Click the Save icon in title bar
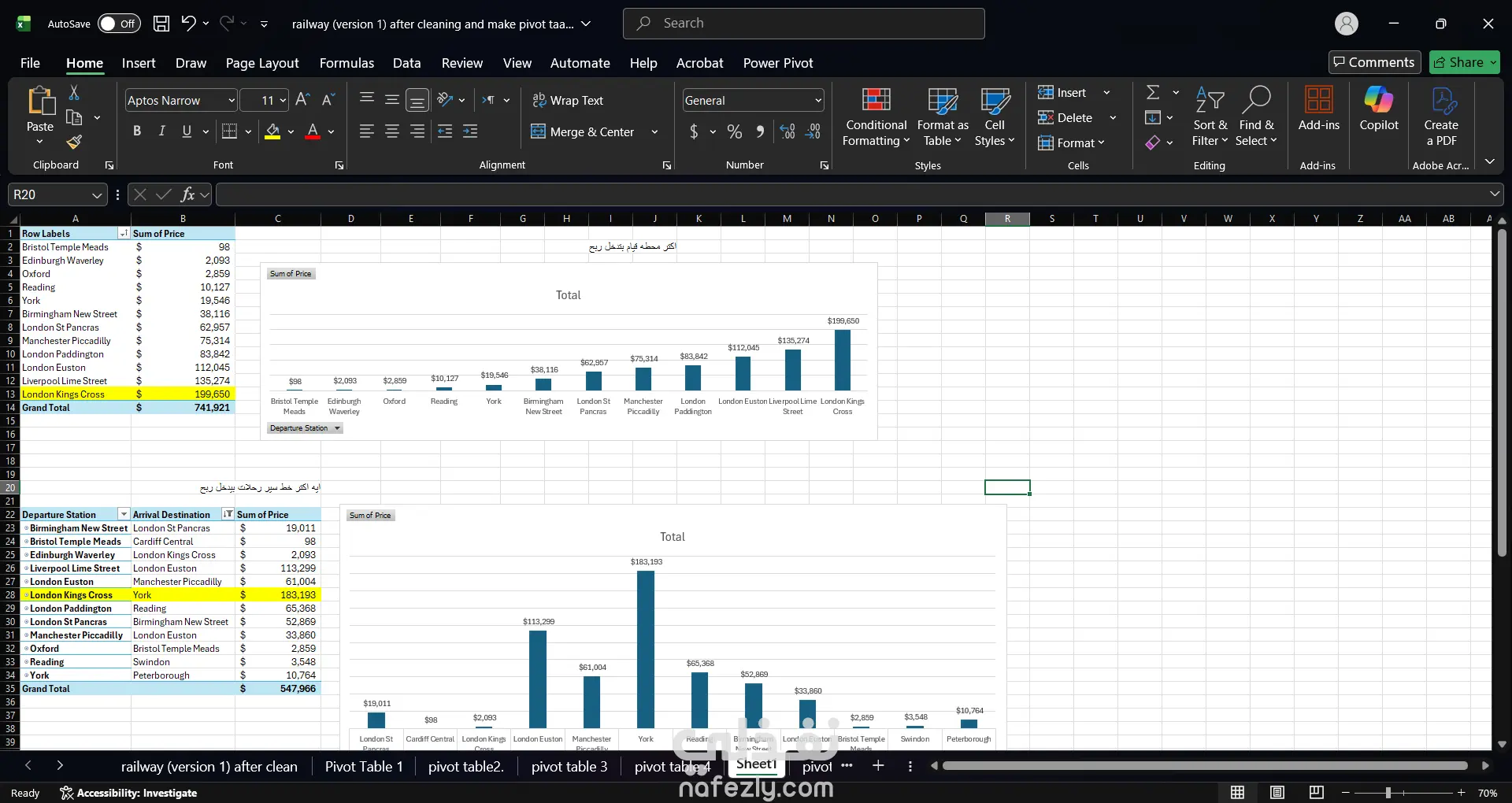This screenshot has height=803, width=1512. [x=161, y=24]
